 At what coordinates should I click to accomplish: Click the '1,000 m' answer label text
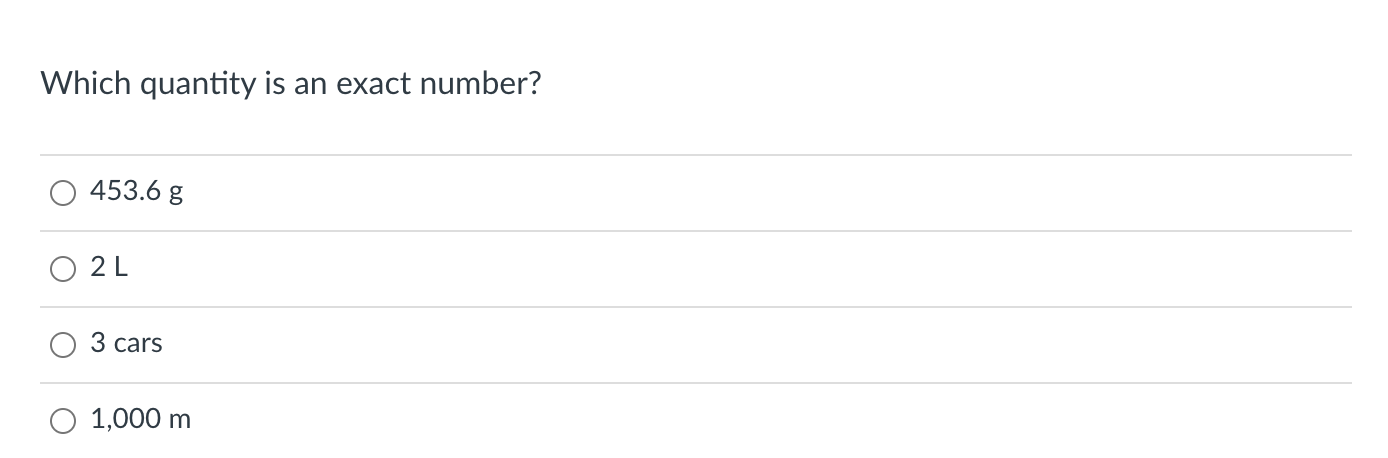pyautogui.click(x=140, y=419)
